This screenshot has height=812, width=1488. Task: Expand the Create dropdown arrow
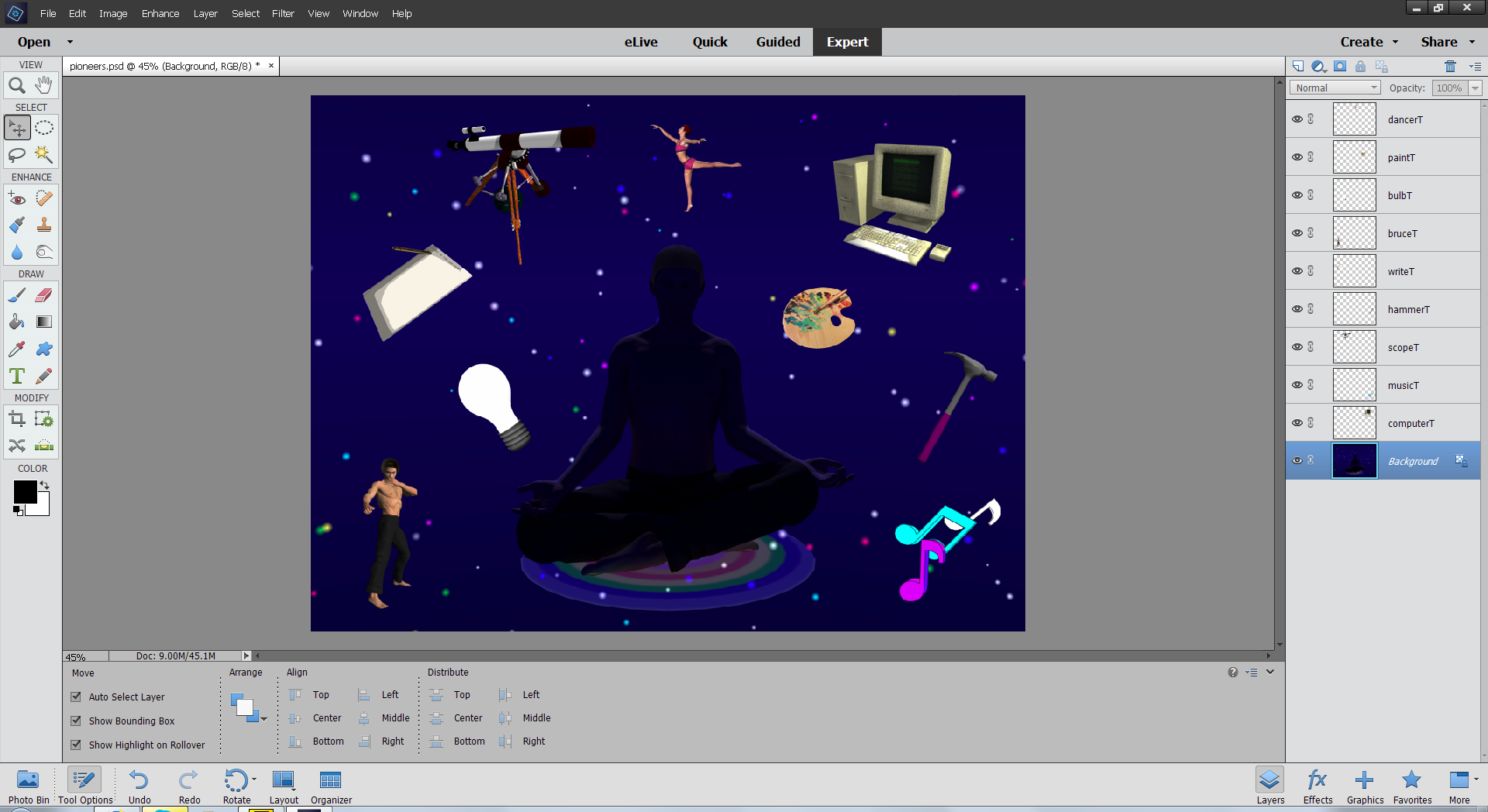(x=1396, y=42)
